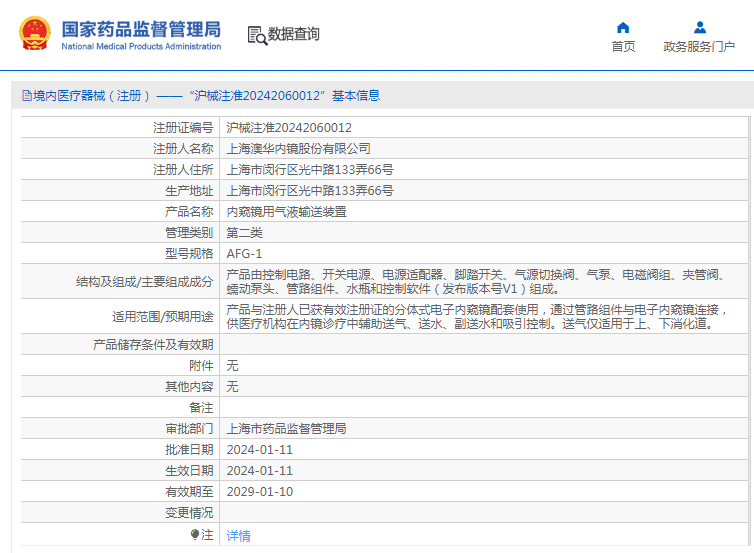Select 其他内容 value 无
Viewport: 754px width, 553px height.
[x=233, y=387]
